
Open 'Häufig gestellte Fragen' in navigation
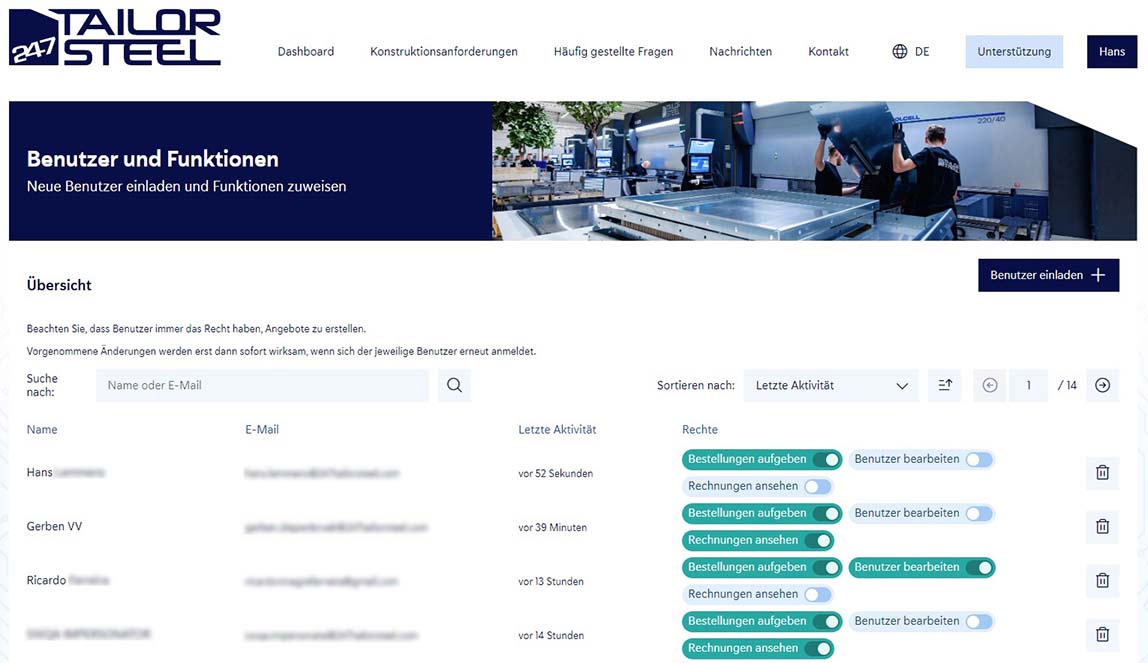(613, 52)
